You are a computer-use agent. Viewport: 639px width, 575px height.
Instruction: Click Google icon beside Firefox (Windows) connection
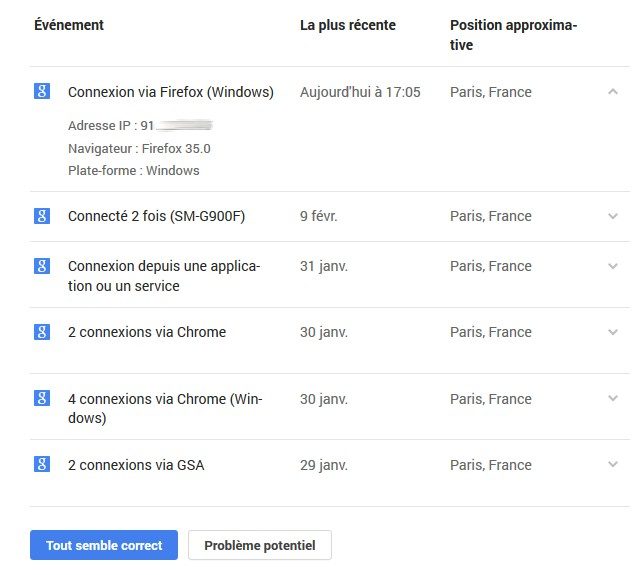42,90
